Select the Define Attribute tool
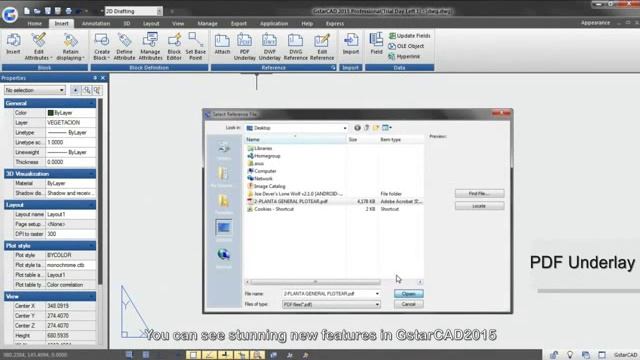This screenshot has height=360, width=640. pyautogui.click(x=124, y=47)
